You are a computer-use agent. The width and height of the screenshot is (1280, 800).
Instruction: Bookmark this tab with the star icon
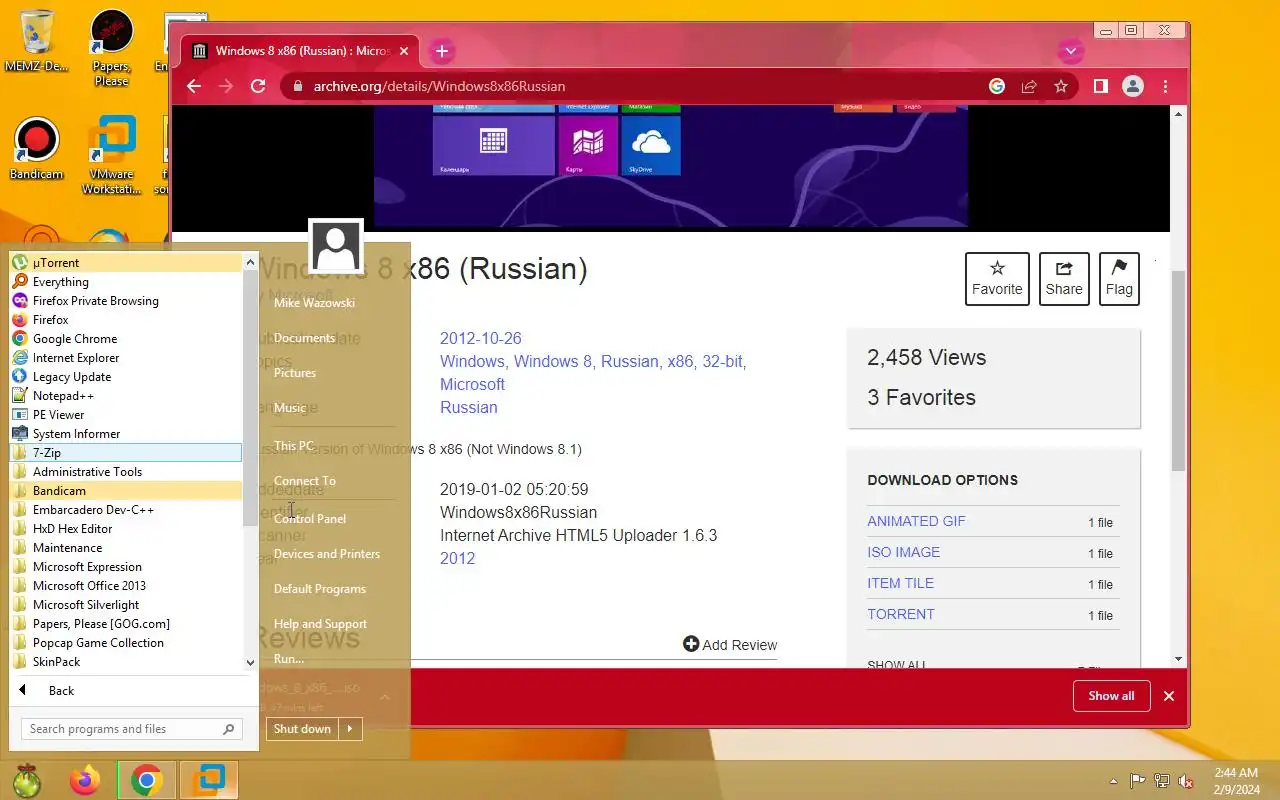coord(1061,86)
